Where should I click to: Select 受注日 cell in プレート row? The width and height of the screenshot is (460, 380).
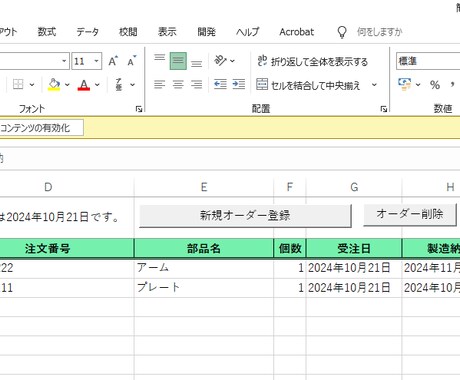[x=354, y=288]
